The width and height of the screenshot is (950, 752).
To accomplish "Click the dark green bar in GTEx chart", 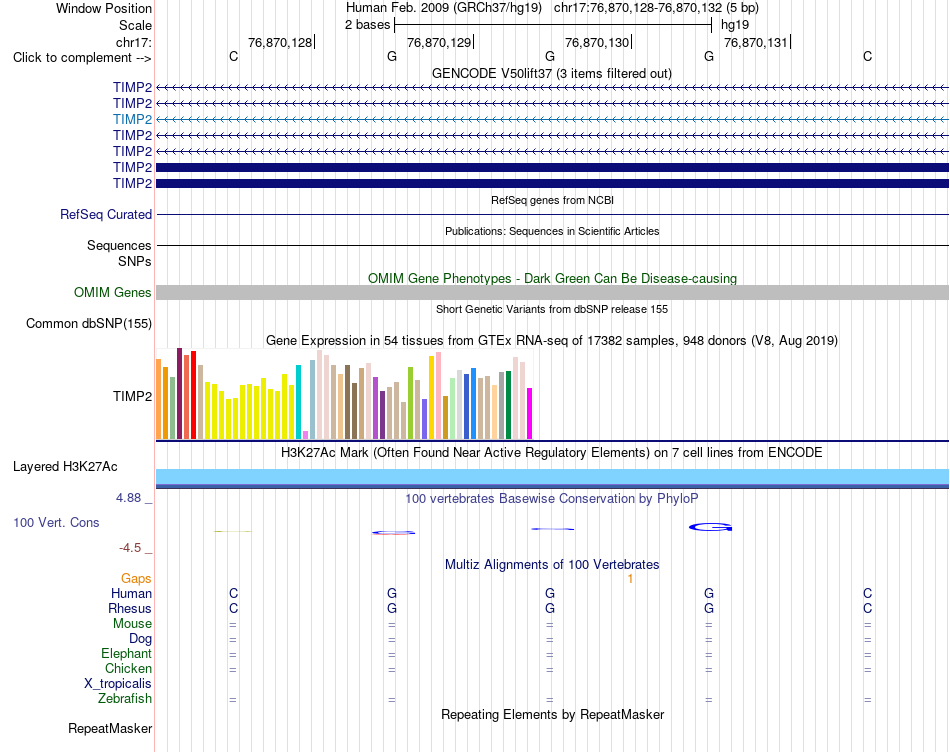I will 509,405.
